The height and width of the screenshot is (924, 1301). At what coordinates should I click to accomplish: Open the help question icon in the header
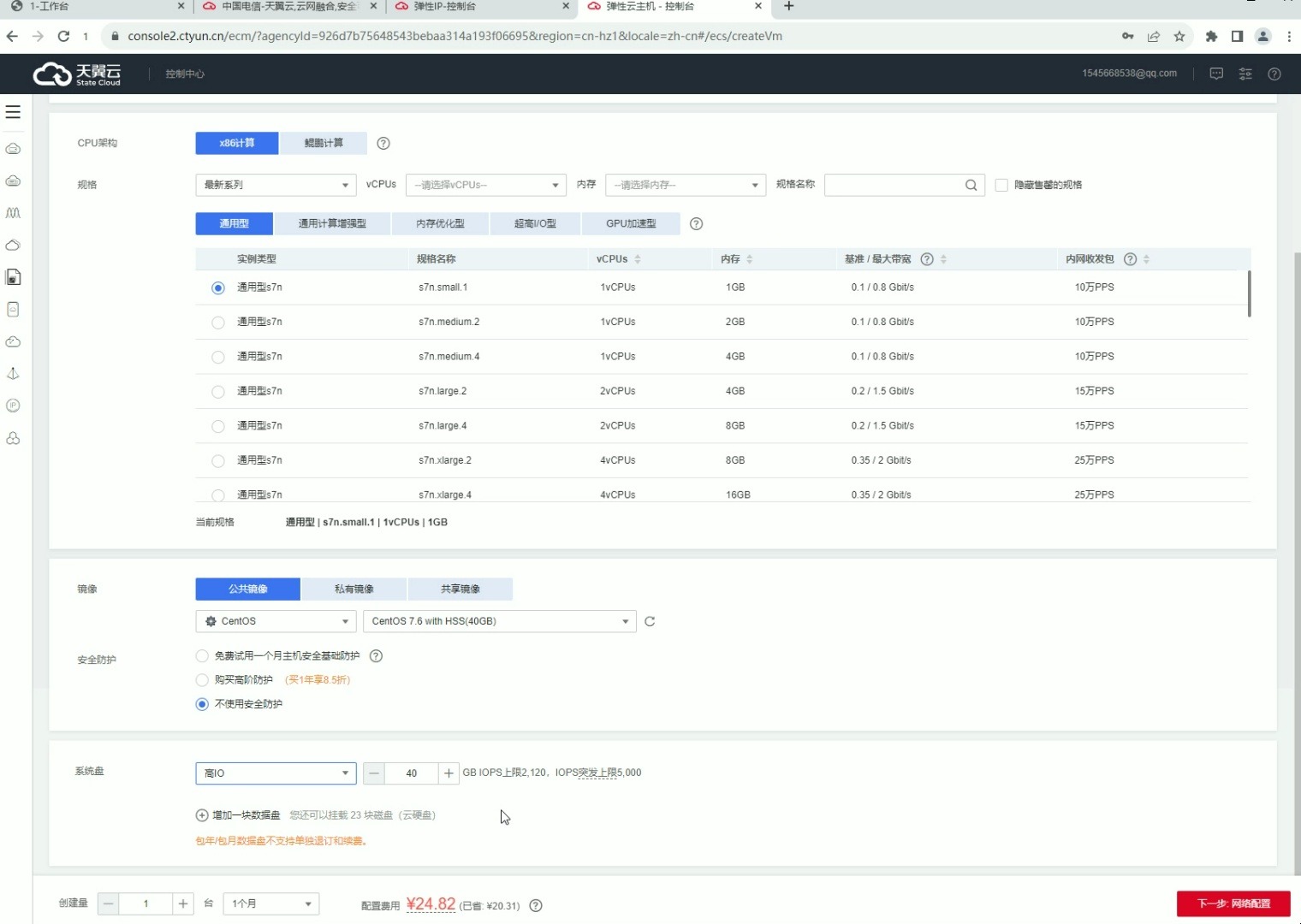pyautogui.click(x=1274, y=74)
